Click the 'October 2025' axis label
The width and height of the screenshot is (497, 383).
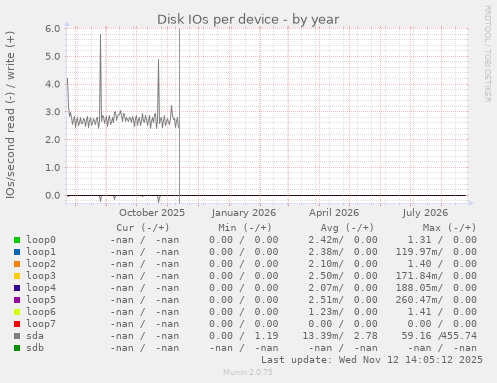point(152,213)
